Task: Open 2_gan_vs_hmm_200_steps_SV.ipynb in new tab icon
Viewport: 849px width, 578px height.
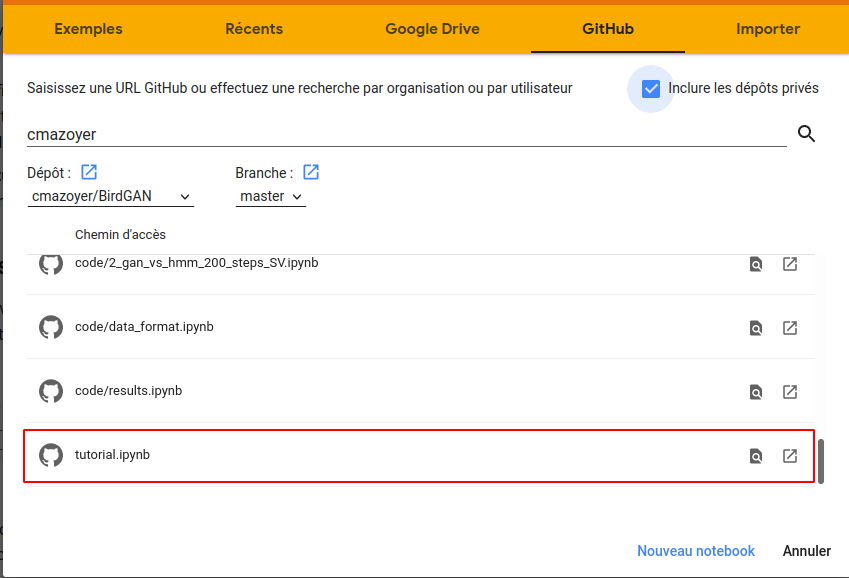Action: pos(790,264)
